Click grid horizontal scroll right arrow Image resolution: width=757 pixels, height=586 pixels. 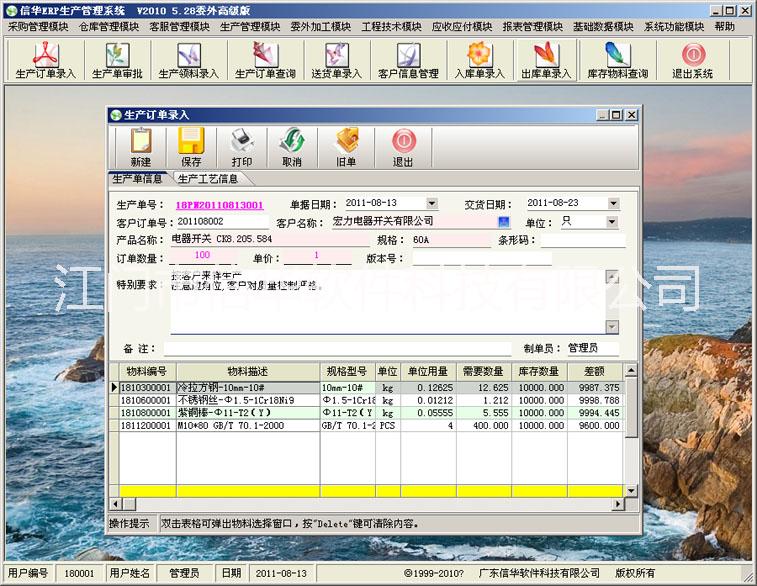617,504
